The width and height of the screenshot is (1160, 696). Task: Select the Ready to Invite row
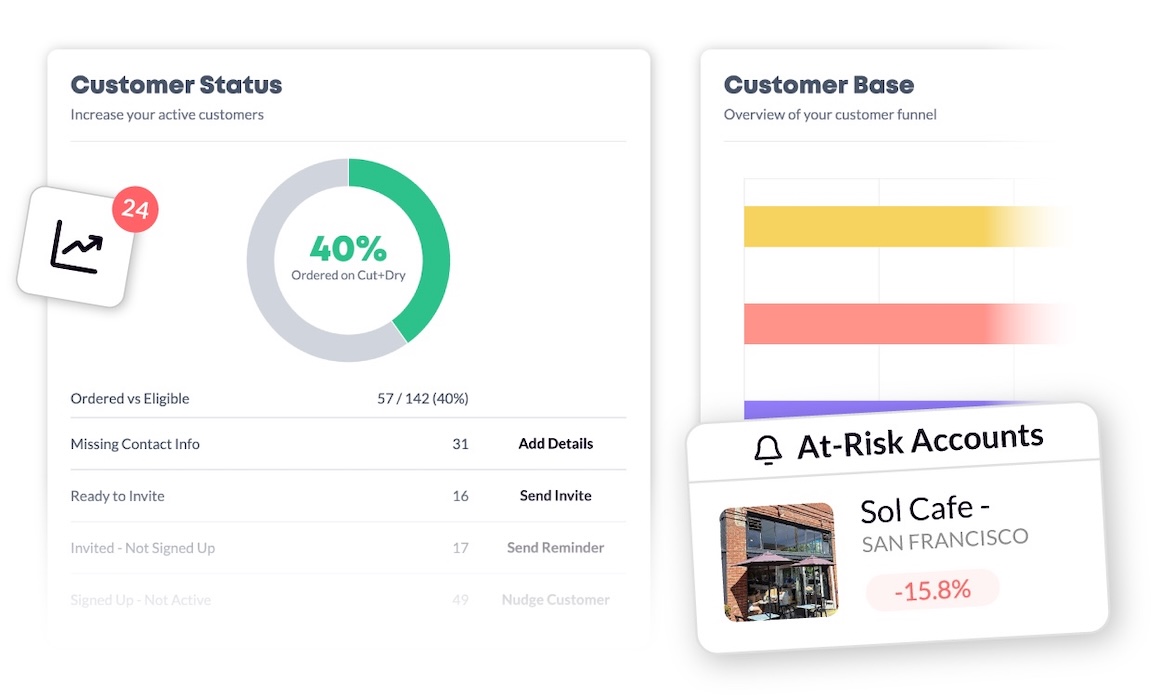coord(118,496)
